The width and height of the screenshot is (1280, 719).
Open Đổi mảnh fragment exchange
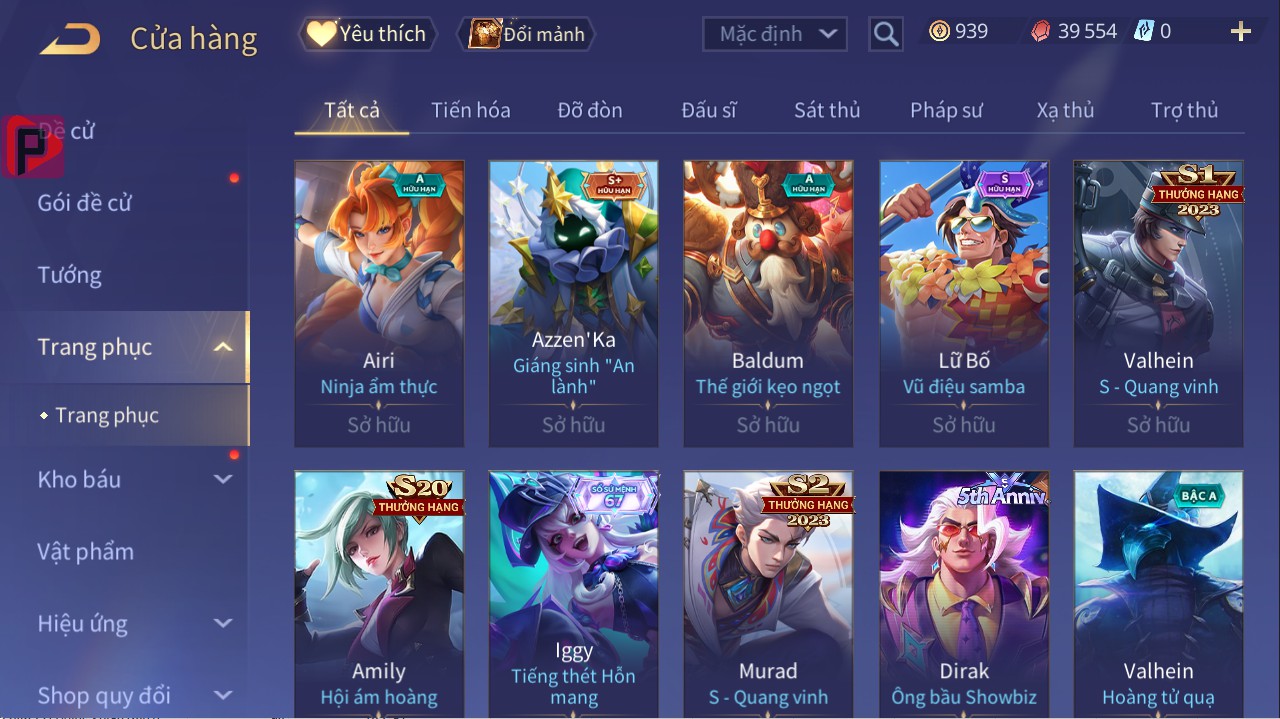tap(526, 34)
